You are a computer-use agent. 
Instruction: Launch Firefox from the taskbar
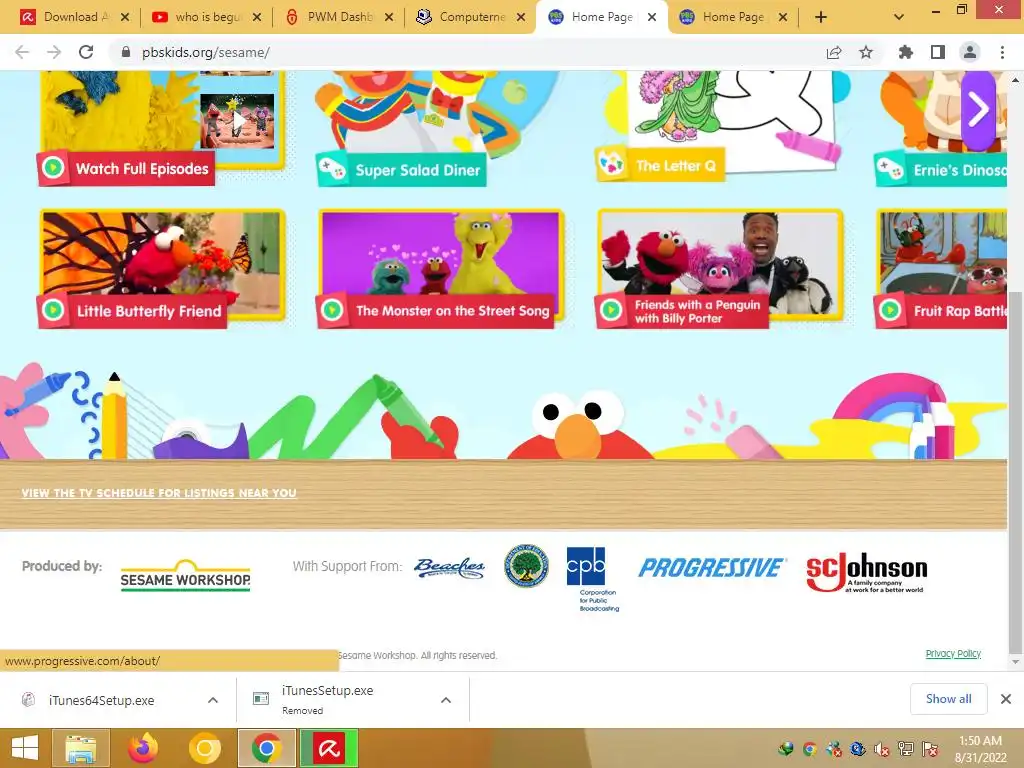click(143, 748)
